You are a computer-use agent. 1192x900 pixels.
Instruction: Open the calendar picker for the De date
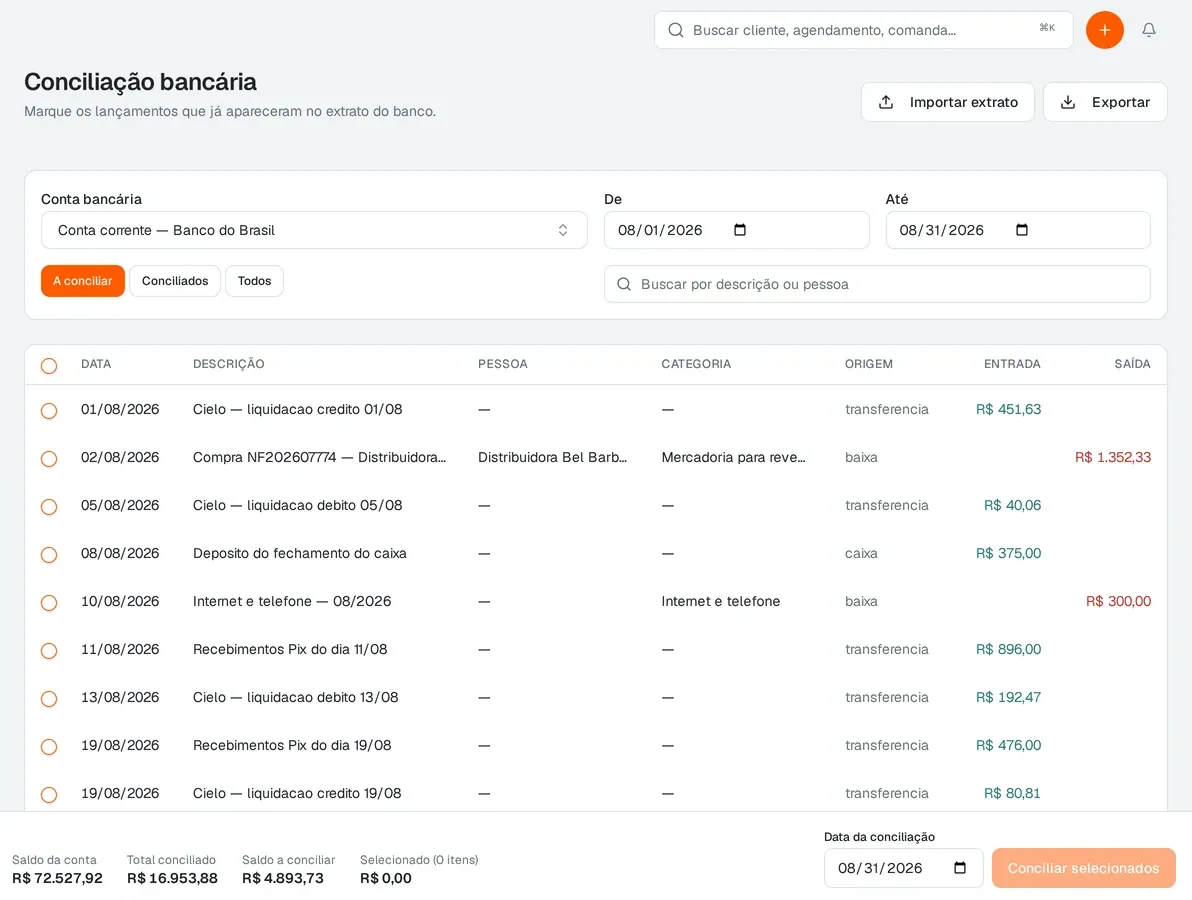pyautogui.click(x=740, y=230)
